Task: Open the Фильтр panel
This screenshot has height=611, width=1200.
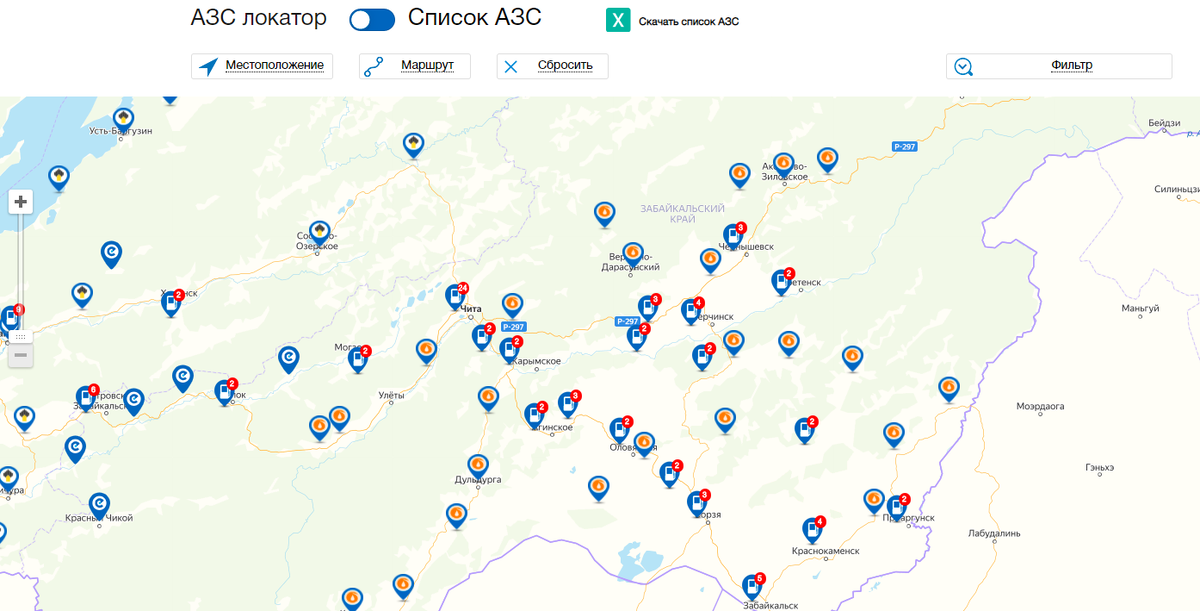Action: pyautogui.click(x=1059, y=66)
